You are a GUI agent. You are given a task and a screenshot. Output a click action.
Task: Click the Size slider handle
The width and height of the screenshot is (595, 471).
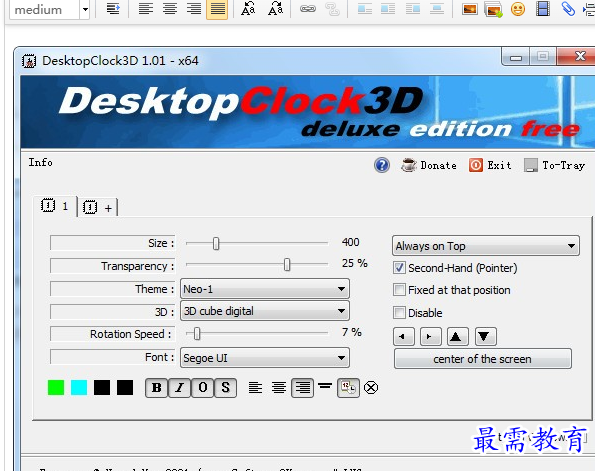pyautogui.click(x=216, y=243)
